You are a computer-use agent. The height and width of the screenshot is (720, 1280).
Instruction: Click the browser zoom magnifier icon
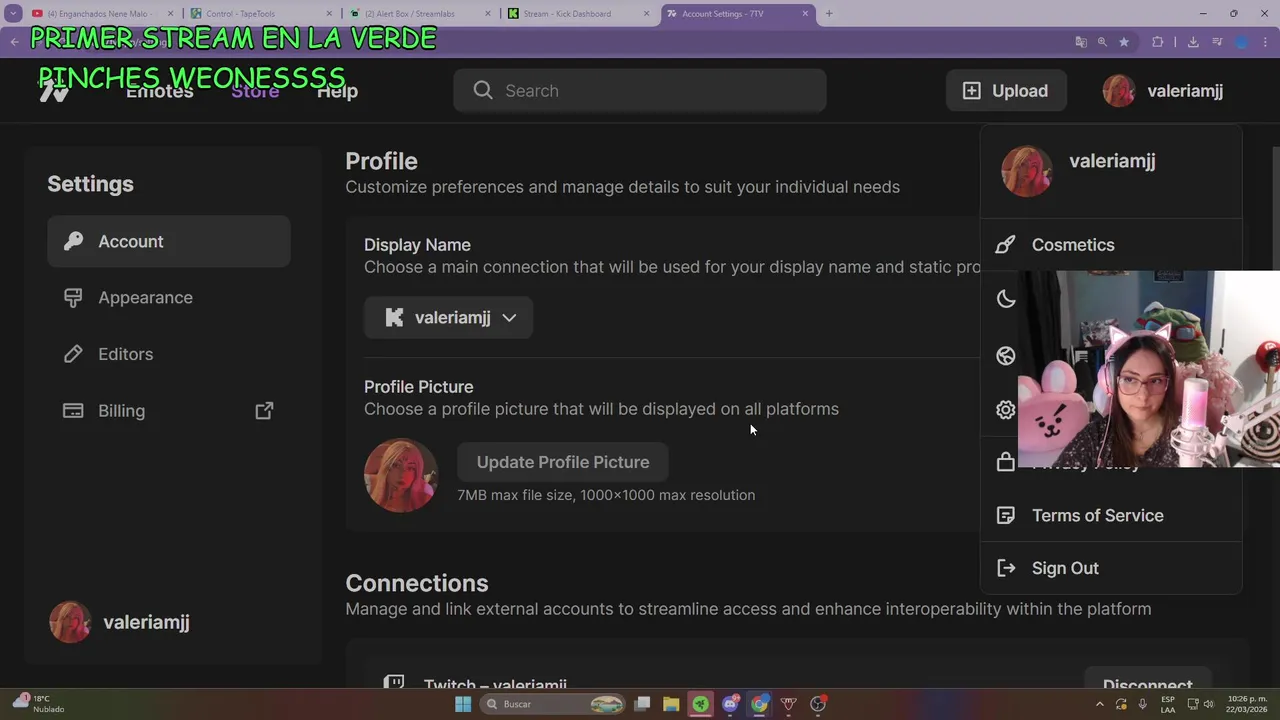[x=1102, y=42]
